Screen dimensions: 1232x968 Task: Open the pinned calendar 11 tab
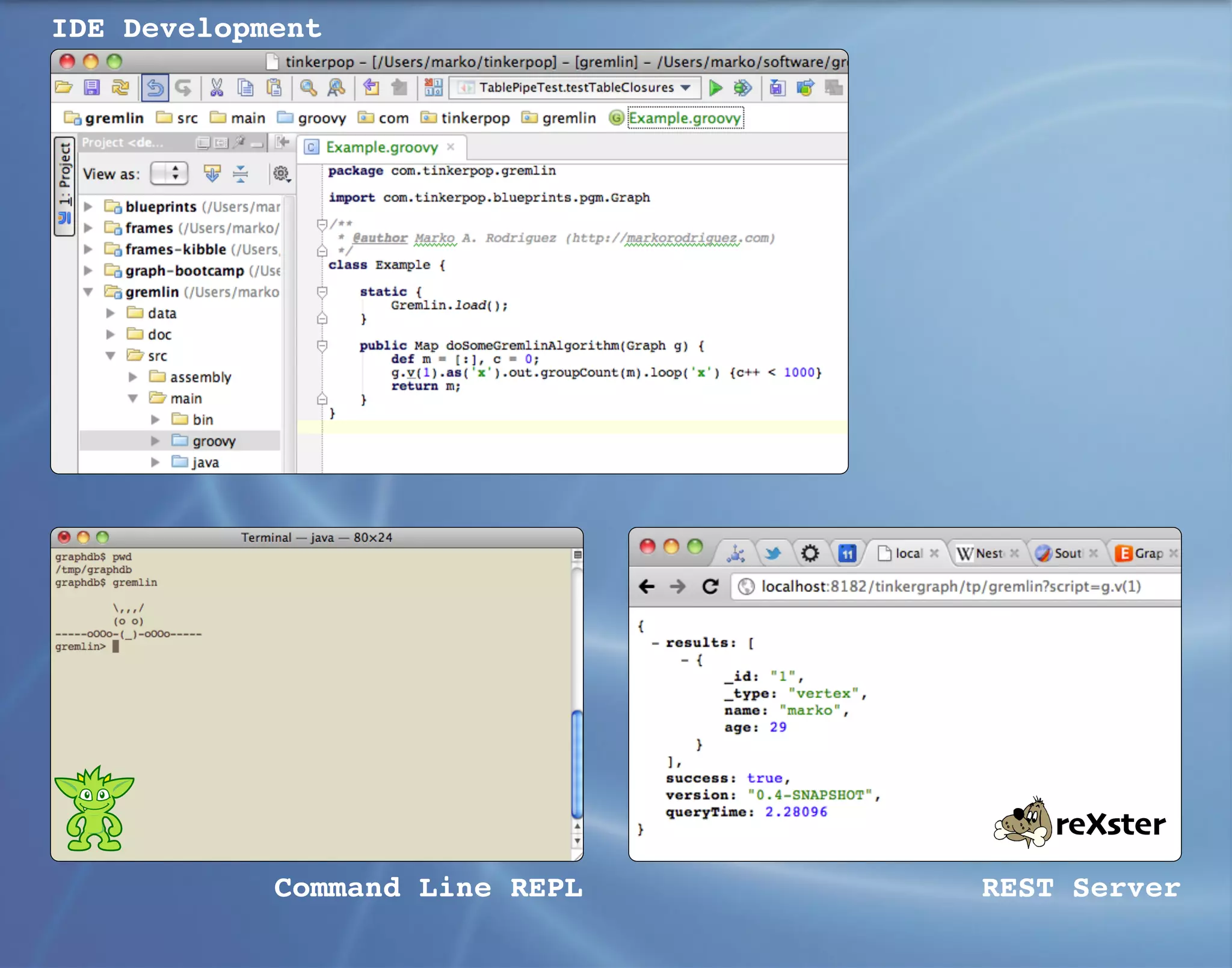pyautogui.click(x=847, y=553)
